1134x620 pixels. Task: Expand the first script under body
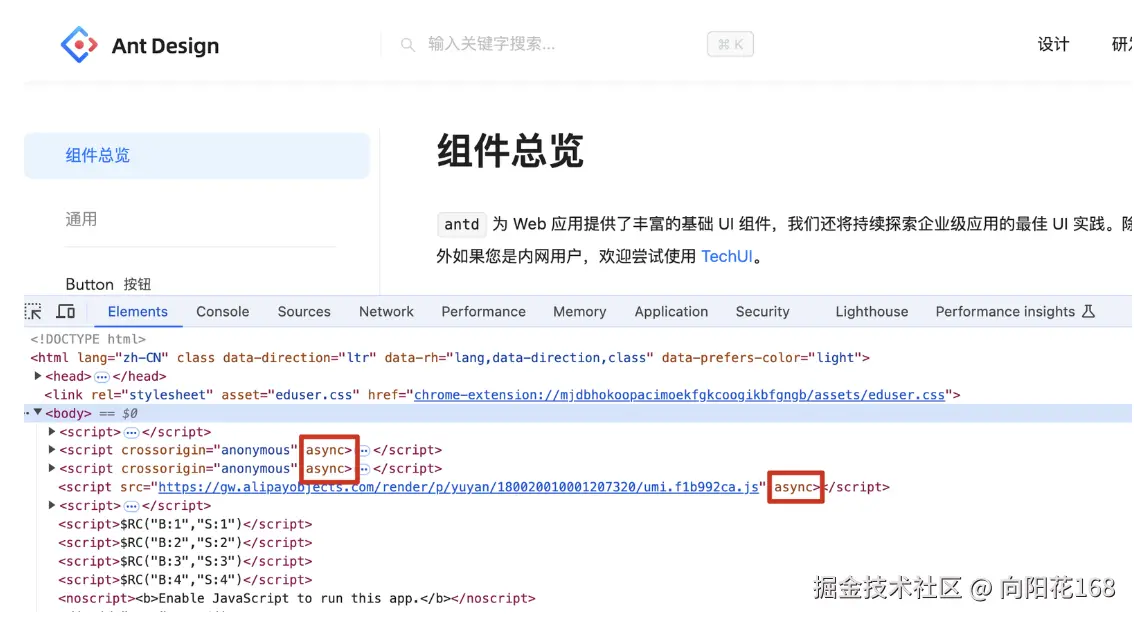(52, 432)
